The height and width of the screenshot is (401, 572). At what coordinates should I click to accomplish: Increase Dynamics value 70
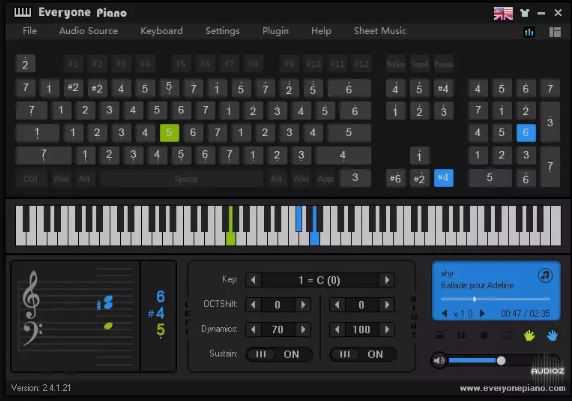click(303, 329)
